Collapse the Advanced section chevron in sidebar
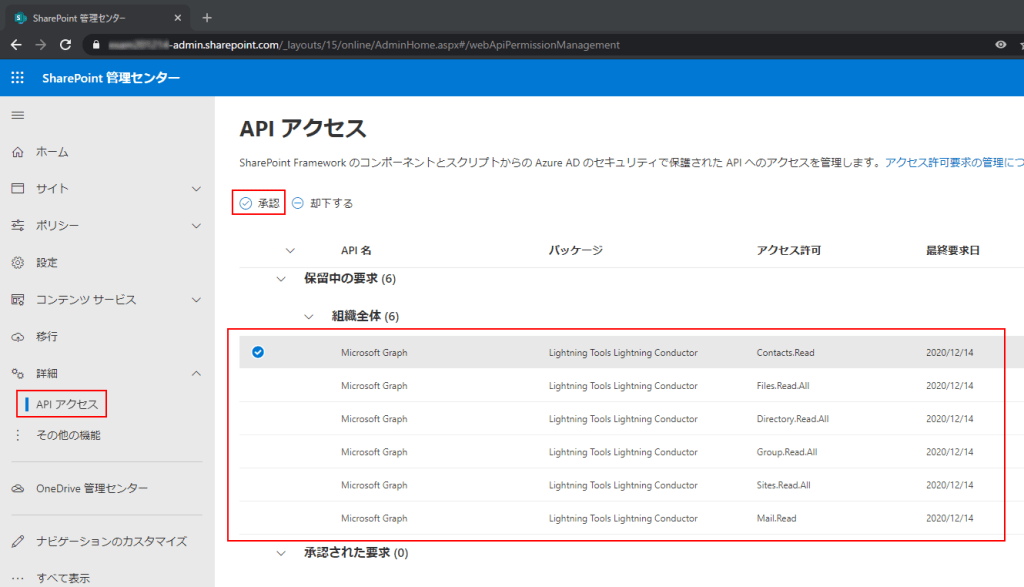Viewport: 1024px width, 587px height. (196, 373)
